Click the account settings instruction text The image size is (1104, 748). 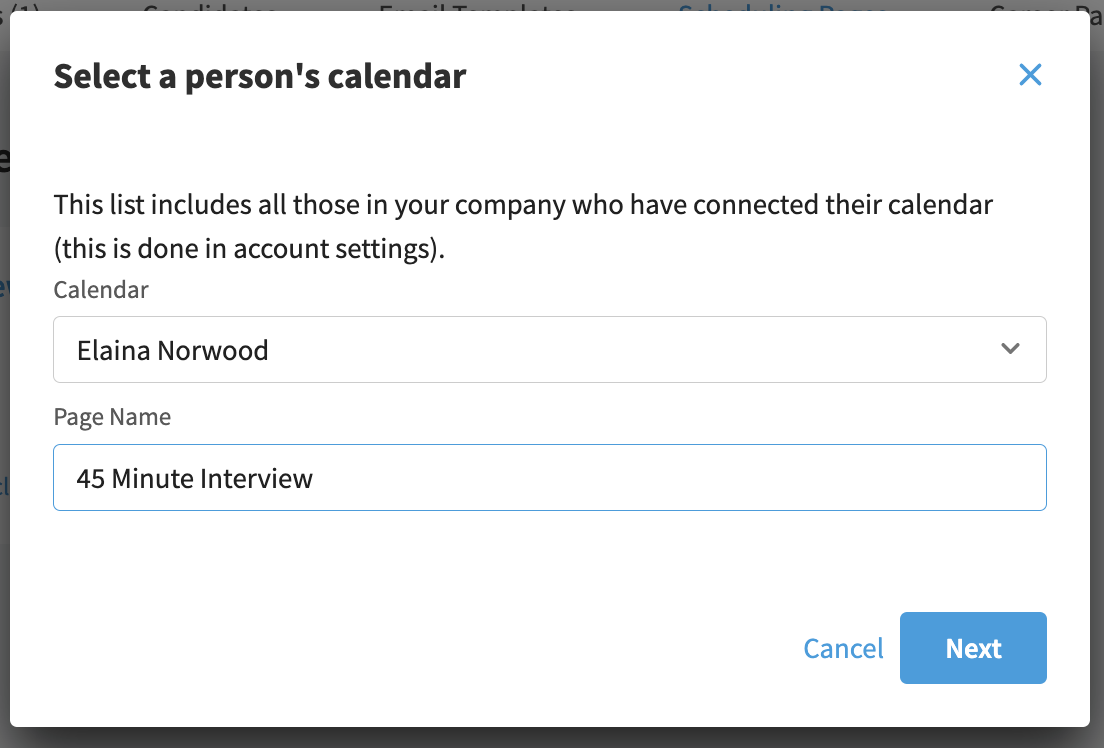pos(249,249)
